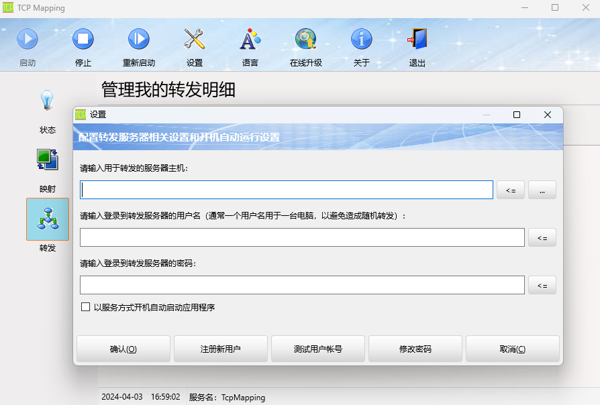Click the forwarding username input field

[302, 238]
